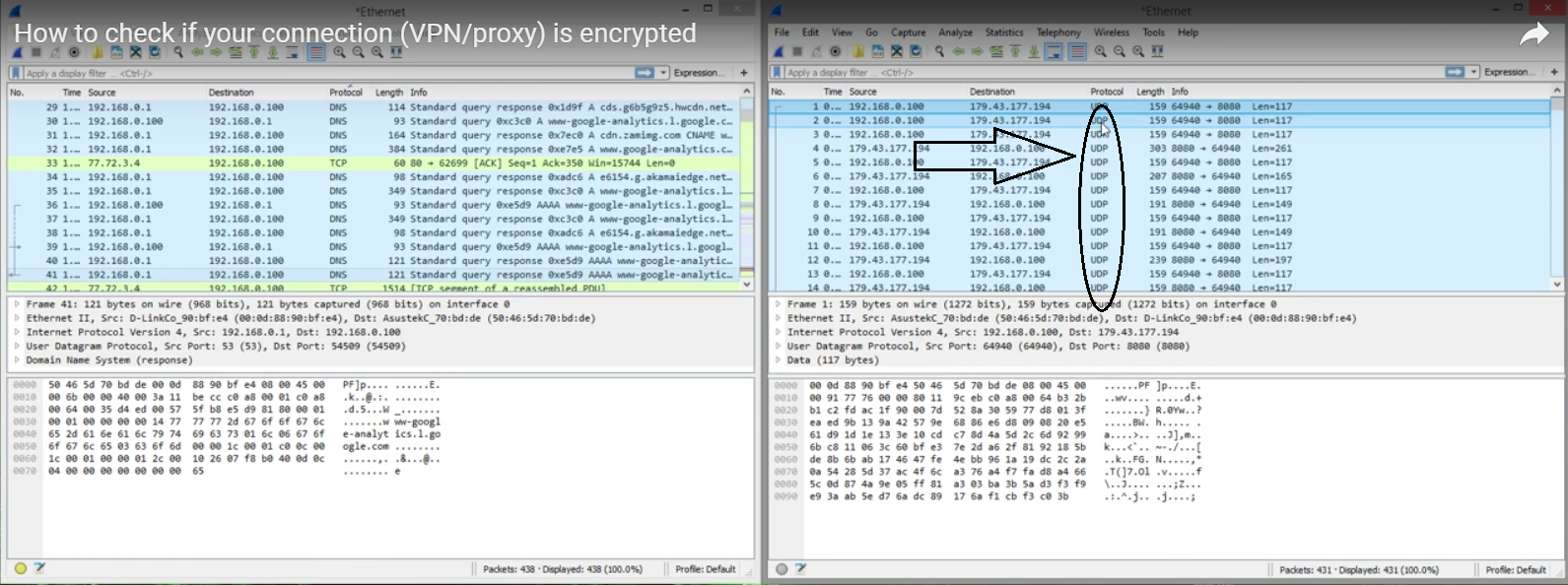Sort by Protocol column in left window
The height and width of the screenshot is (585, 1568).
346,93
